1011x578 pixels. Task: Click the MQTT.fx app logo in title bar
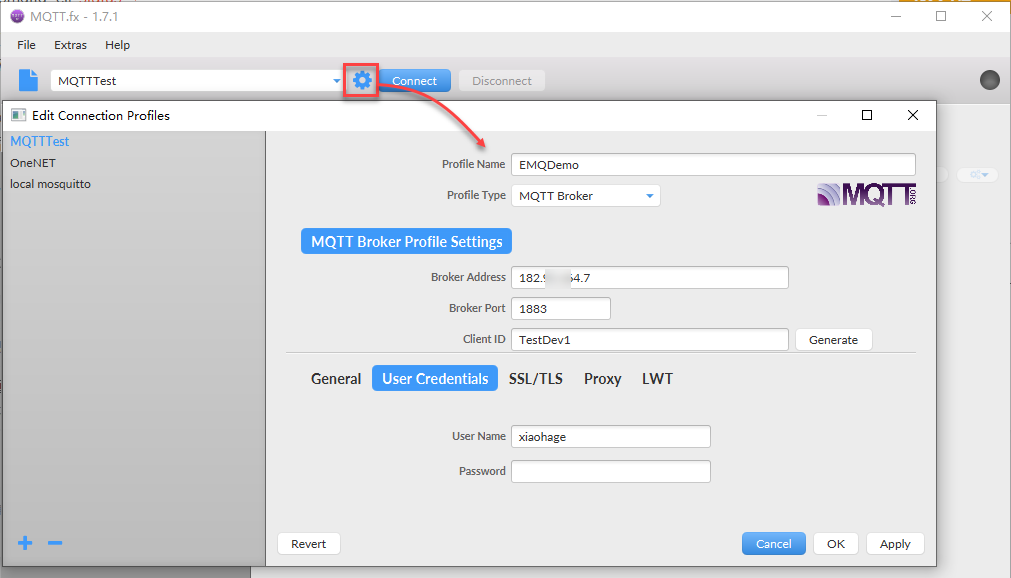pyautogui.click(x=17, y=16)
